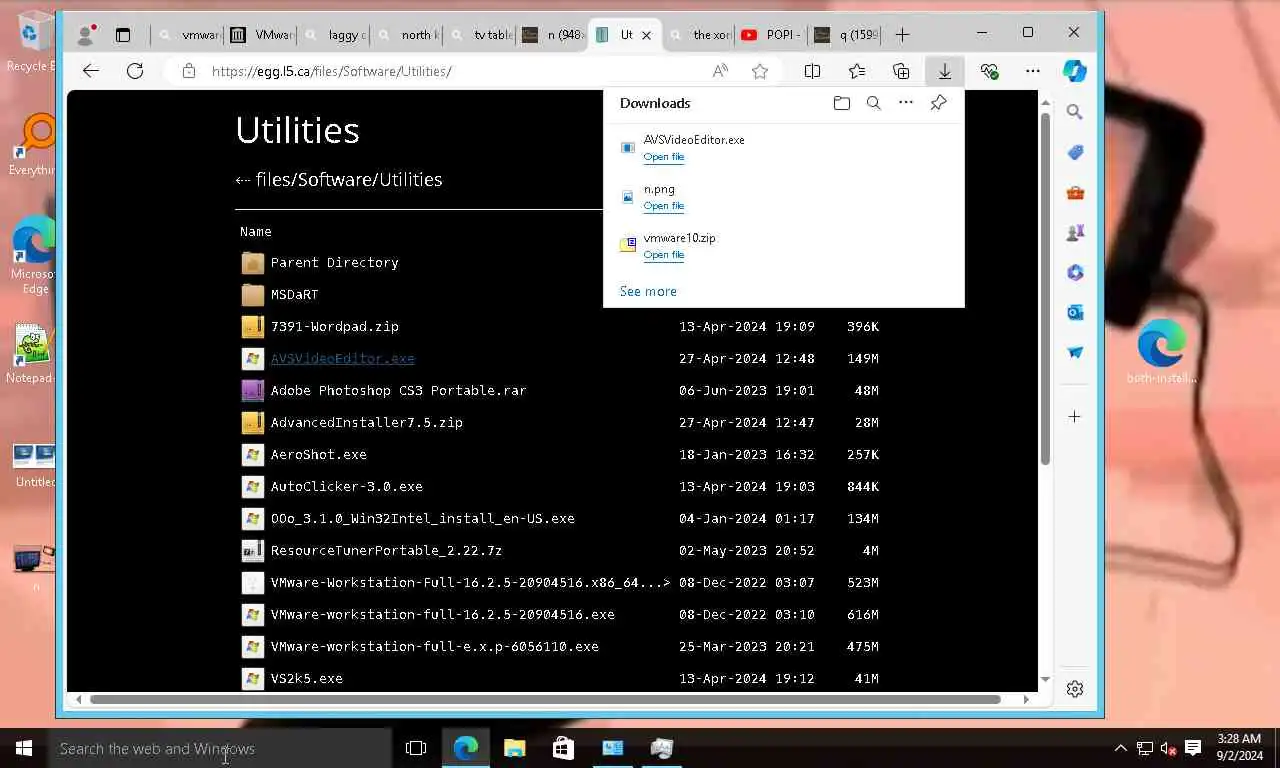Switch to the laggy search tab
This screenshot has width=1280, height=768.
tap(334, 35)
